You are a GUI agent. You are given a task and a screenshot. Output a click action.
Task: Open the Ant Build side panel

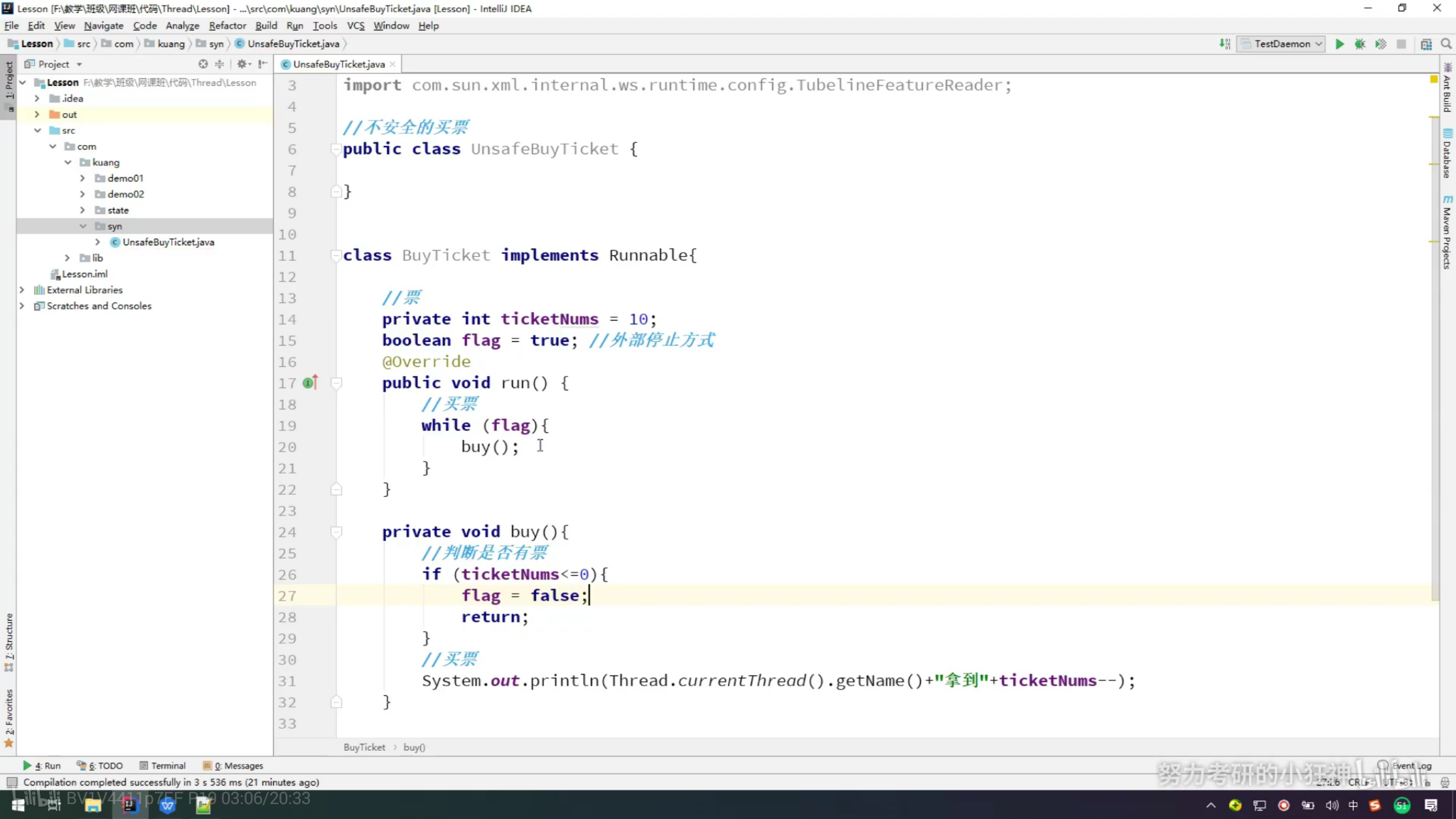1447,87
